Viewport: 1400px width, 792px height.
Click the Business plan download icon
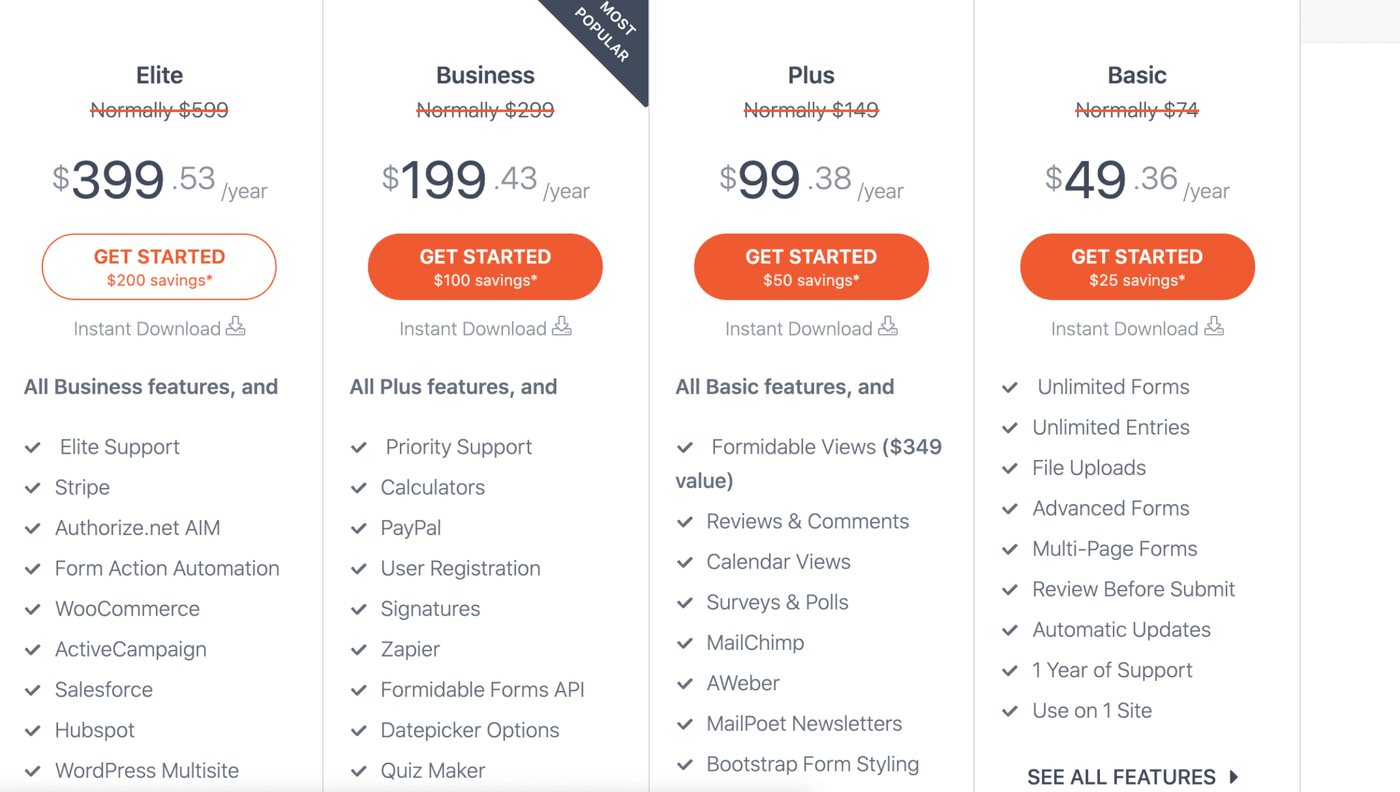pyautogui.click(x=562, y=327)
